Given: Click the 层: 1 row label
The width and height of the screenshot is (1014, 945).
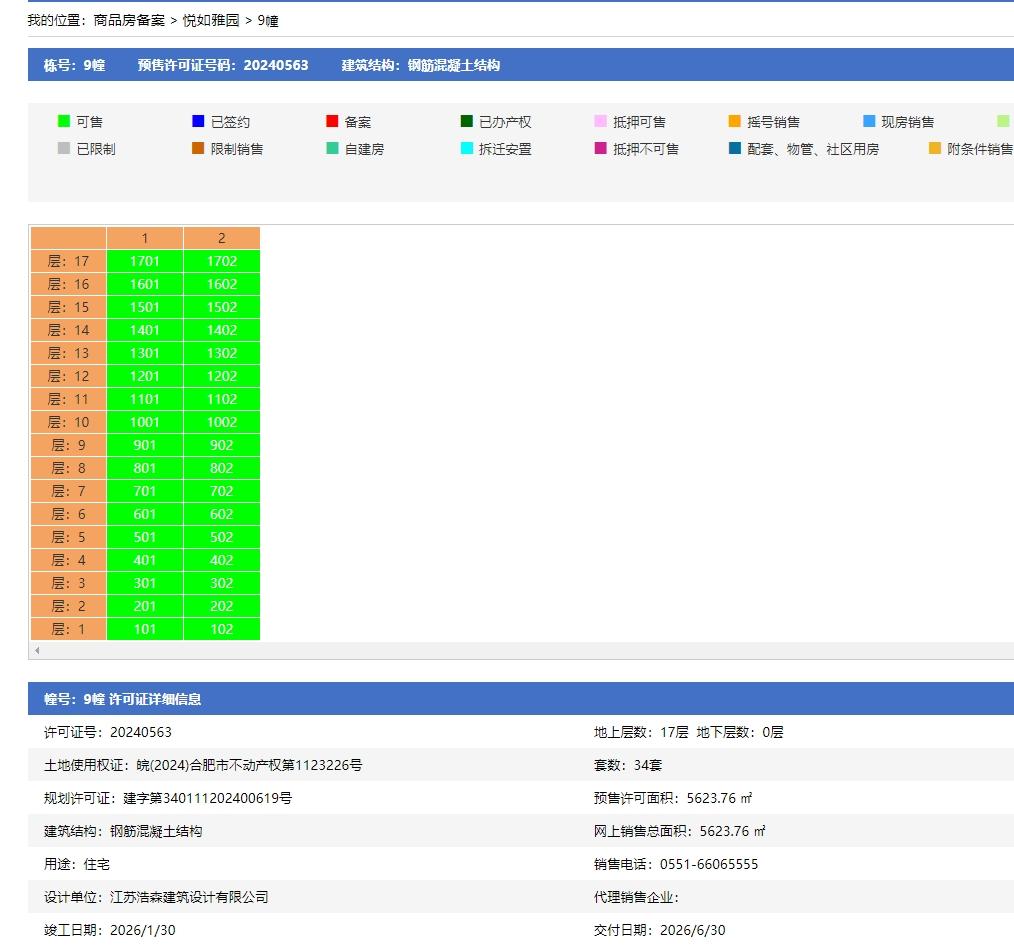Looking at the screenshot, I should pyautogui.click(x=69, y=629).
